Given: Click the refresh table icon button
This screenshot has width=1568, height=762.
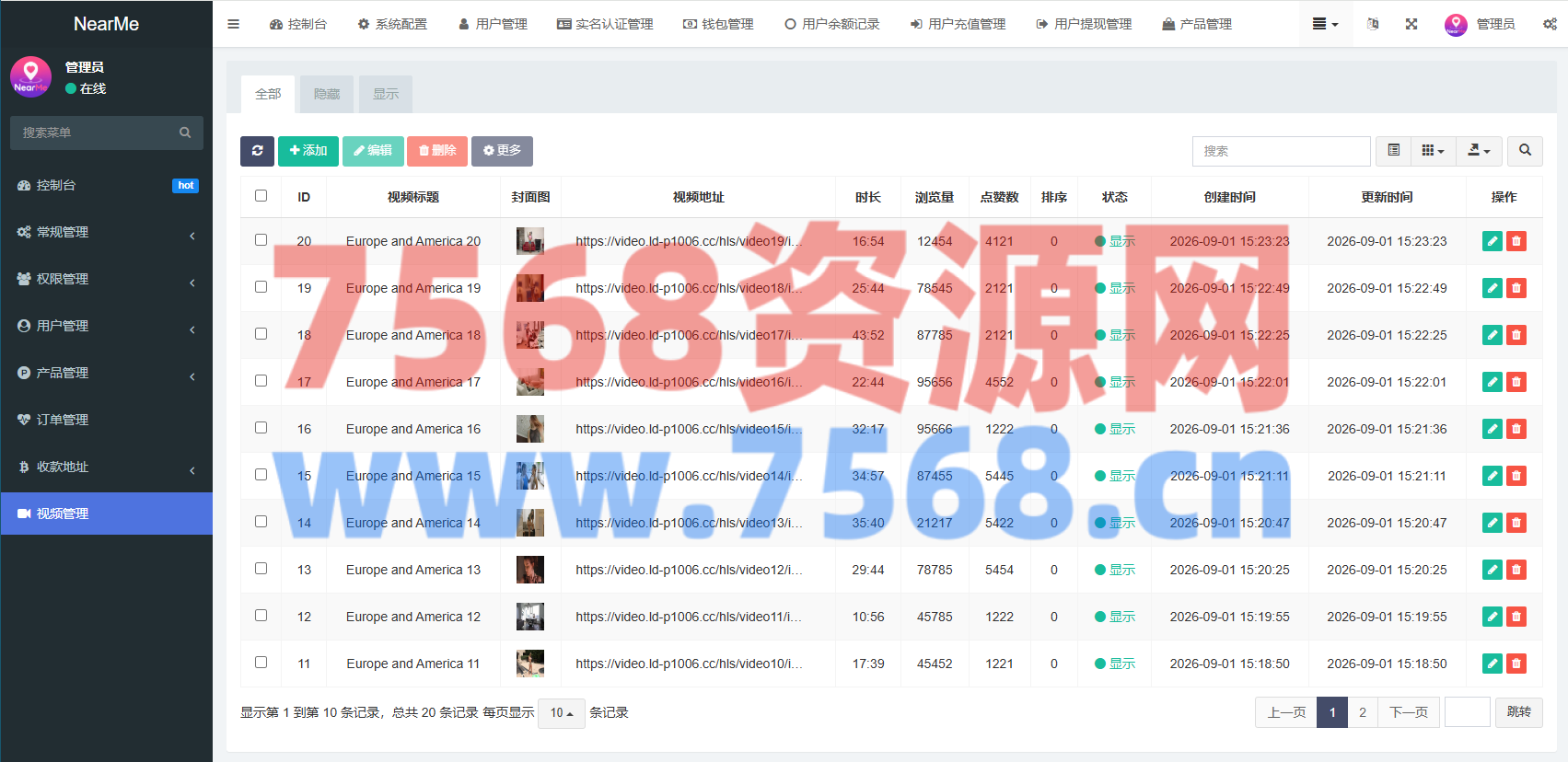Looking at the screenshot, I should click(257, 151).
